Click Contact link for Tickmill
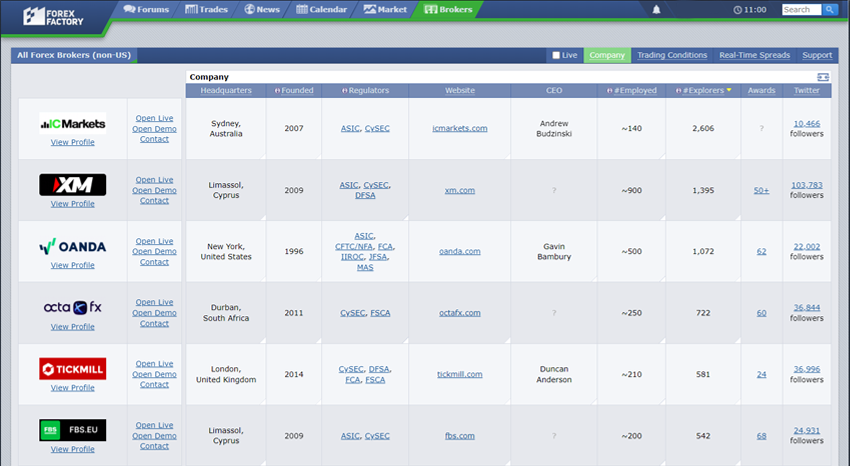Image resolution: width=850 pixels, height=466 pixels. tap(154, 384)
